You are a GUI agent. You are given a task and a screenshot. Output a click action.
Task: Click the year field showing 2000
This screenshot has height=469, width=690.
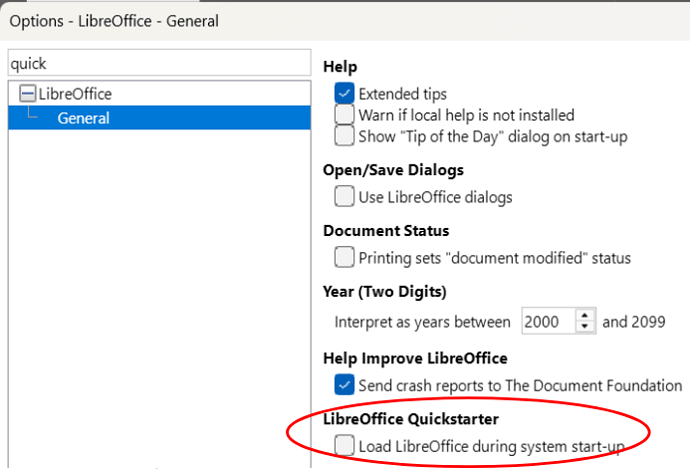pyautogui.click(x=547, y=322)
